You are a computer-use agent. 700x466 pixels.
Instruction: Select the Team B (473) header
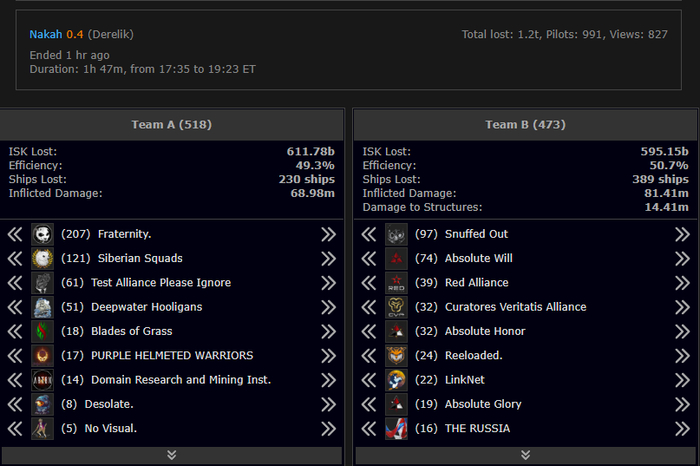tap(525, 124)
